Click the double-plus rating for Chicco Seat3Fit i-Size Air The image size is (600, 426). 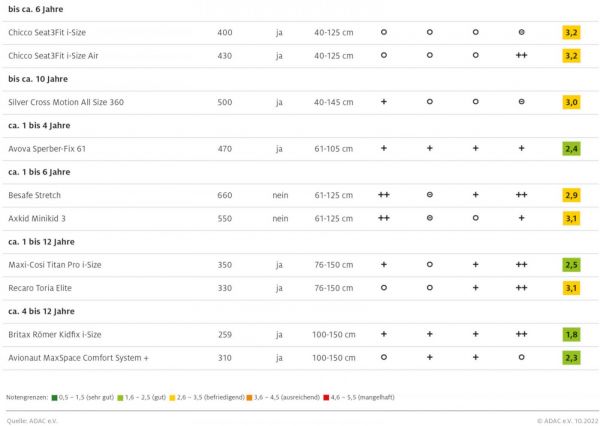pyautogui.click(x=521, y=55)
